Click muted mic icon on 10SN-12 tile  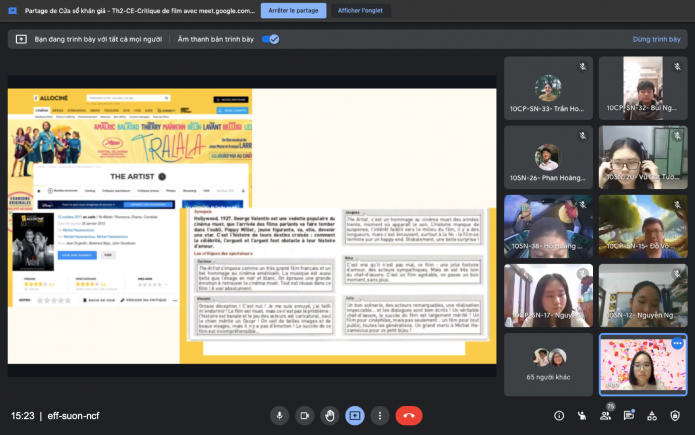(x=677, y=274)
